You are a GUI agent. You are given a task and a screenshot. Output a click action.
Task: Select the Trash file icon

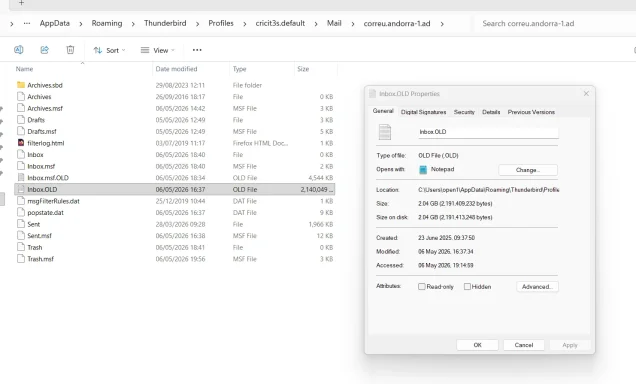(x=21, y=247)
